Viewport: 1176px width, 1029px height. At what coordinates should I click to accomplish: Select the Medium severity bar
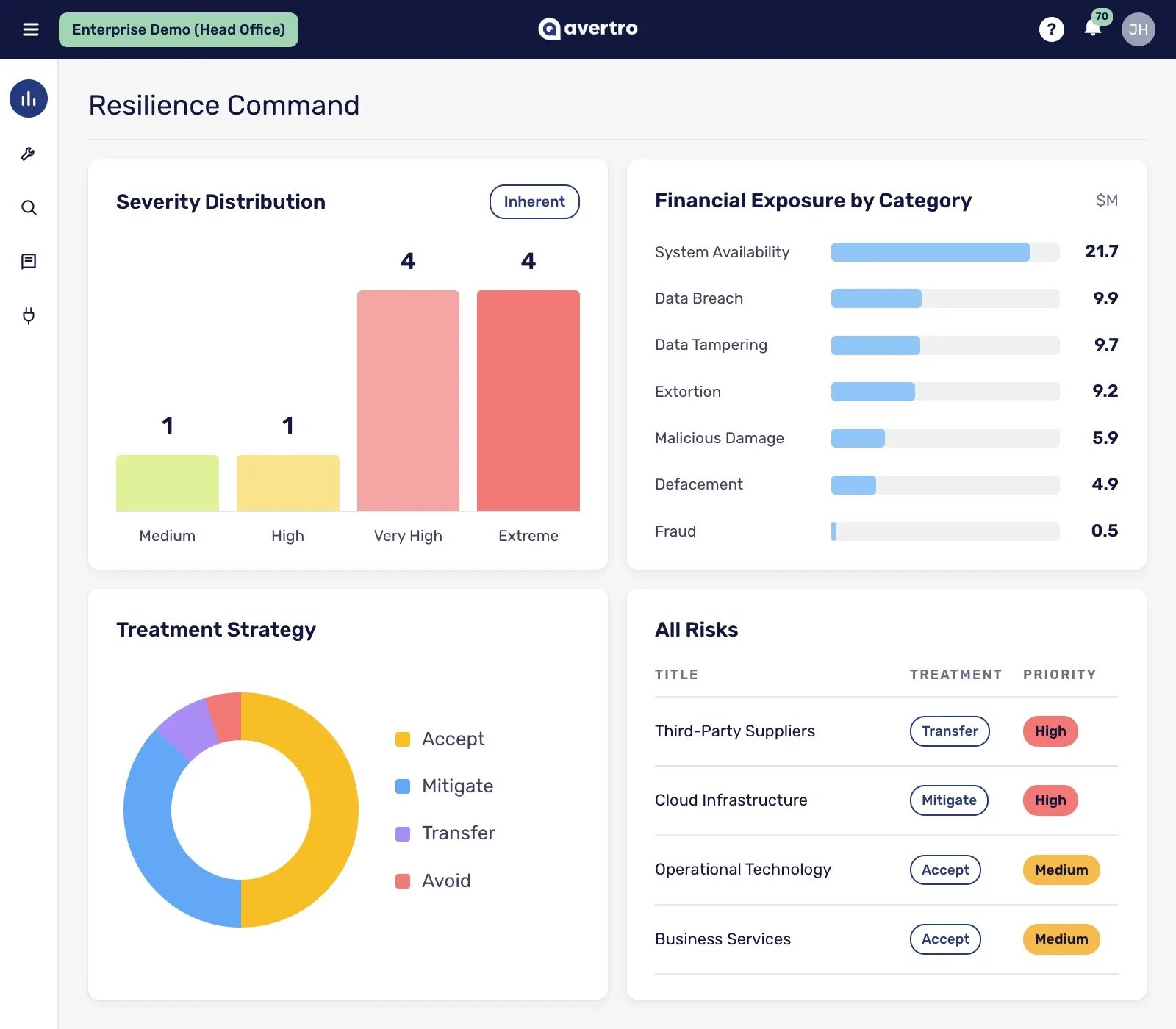click(x=168, y=483)
